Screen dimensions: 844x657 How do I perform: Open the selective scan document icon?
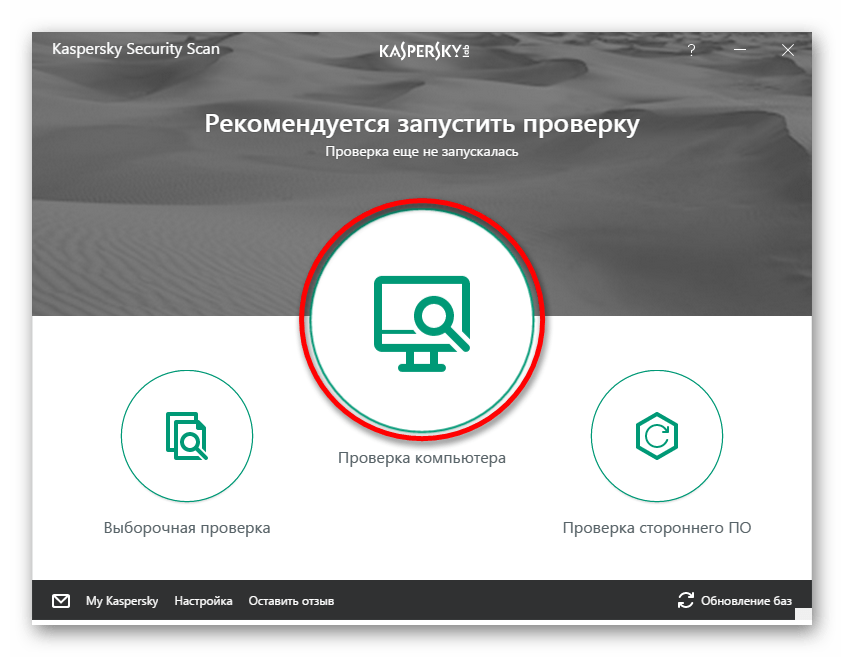pyautogui.click(x=186, y=436)
